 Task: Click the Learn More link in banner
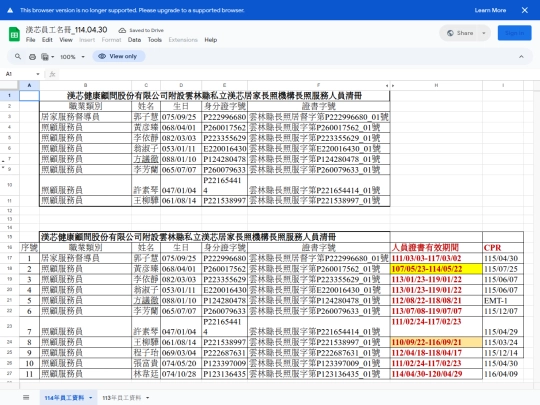tap(490, 10)
